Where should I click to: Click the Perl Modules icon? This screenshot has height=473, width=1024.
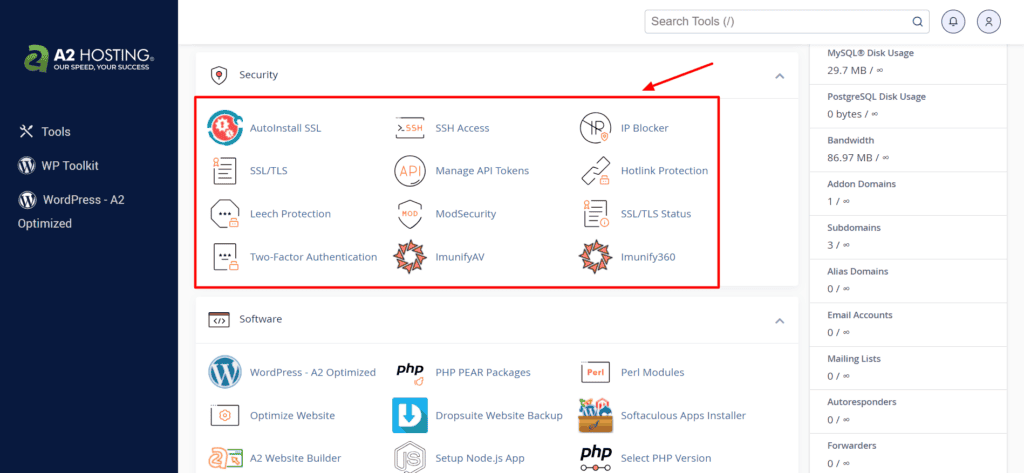pos(595,372)
